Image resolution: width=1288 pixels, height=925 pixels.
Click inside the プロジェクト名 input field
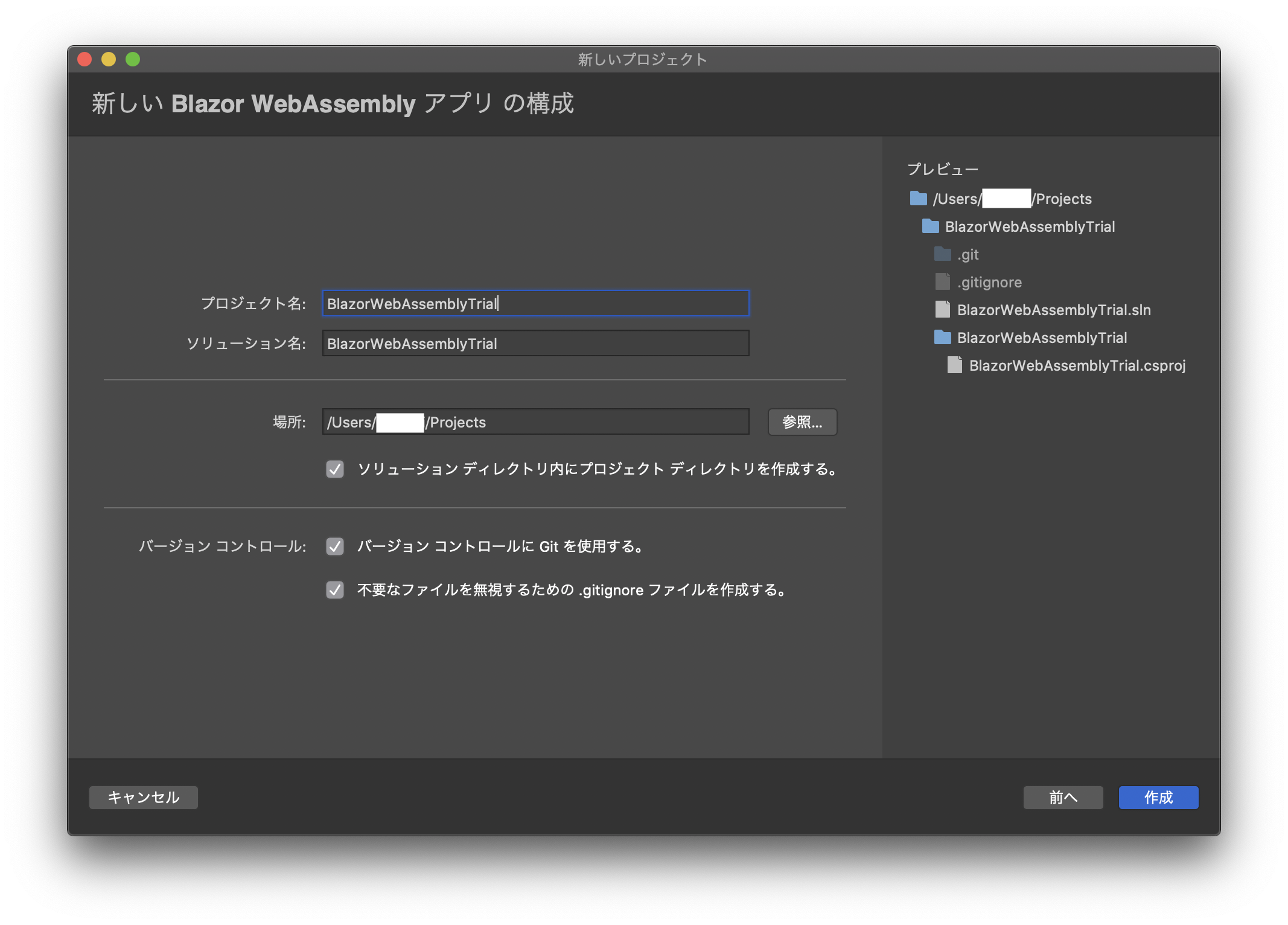[535, 304]
